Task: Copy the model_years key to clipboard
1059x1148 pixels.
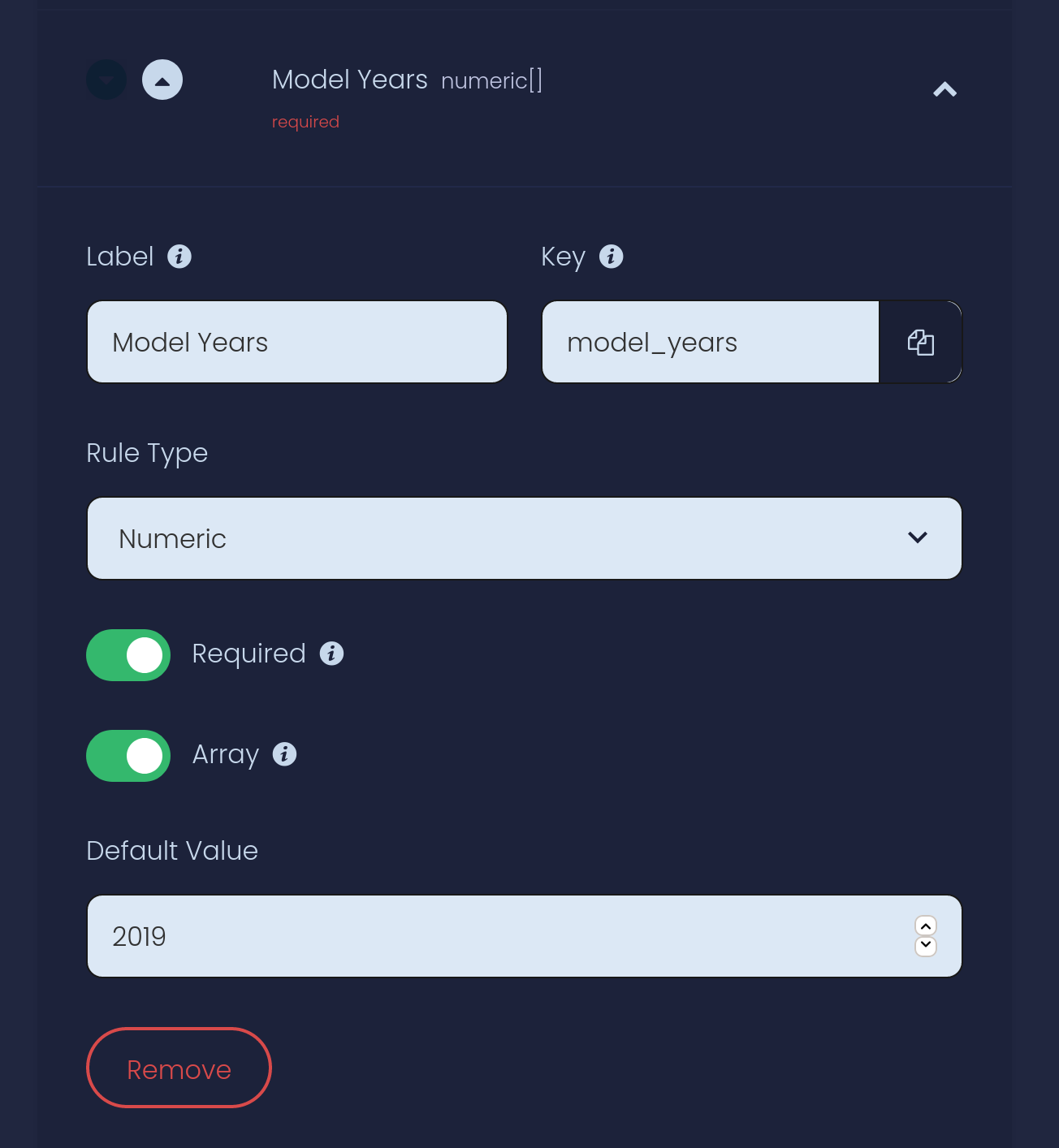Action: tap(920, 342)
